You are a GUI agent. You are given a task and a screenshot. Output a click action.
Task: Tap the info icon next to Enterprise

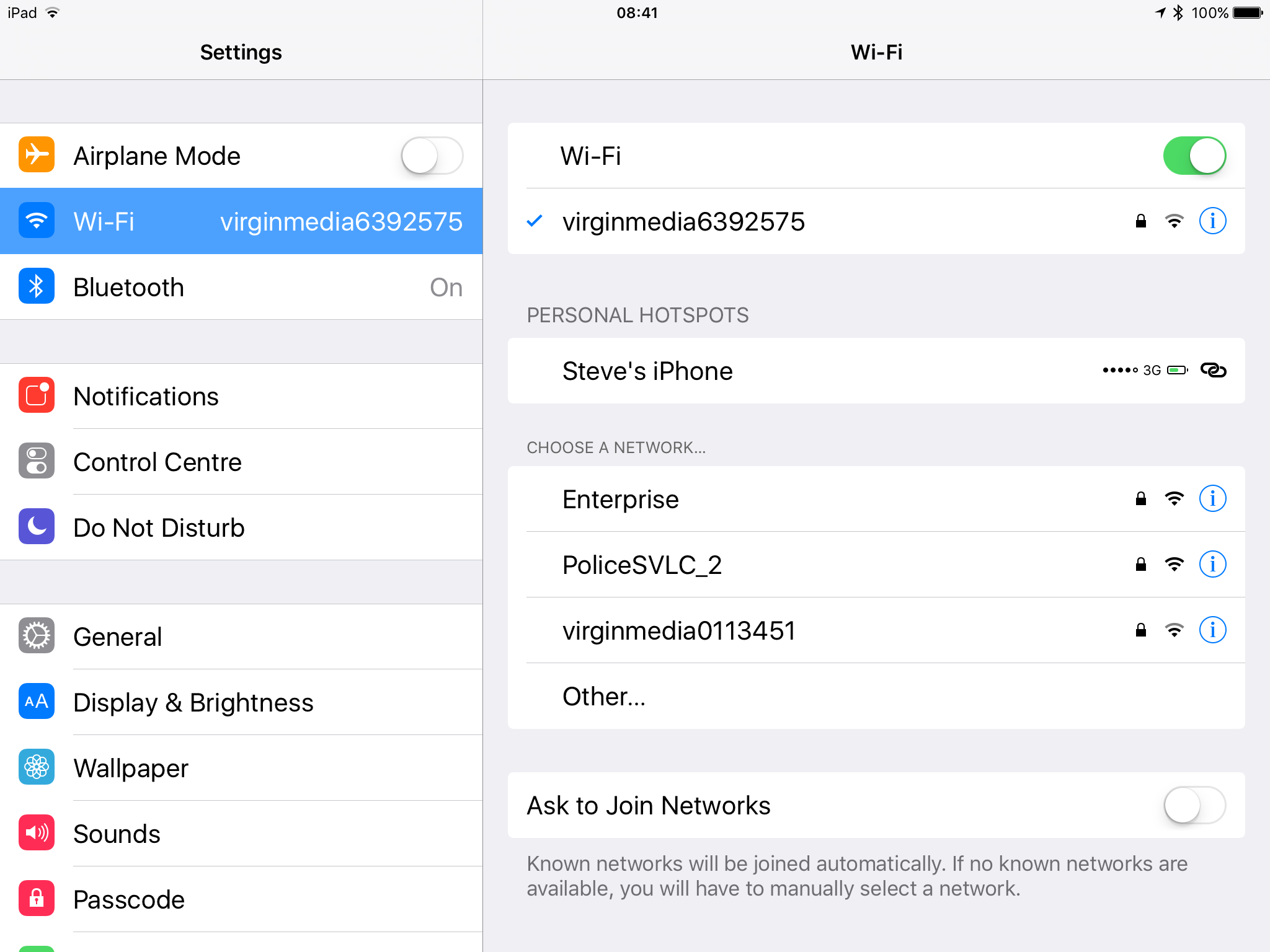coord(1212,499)
